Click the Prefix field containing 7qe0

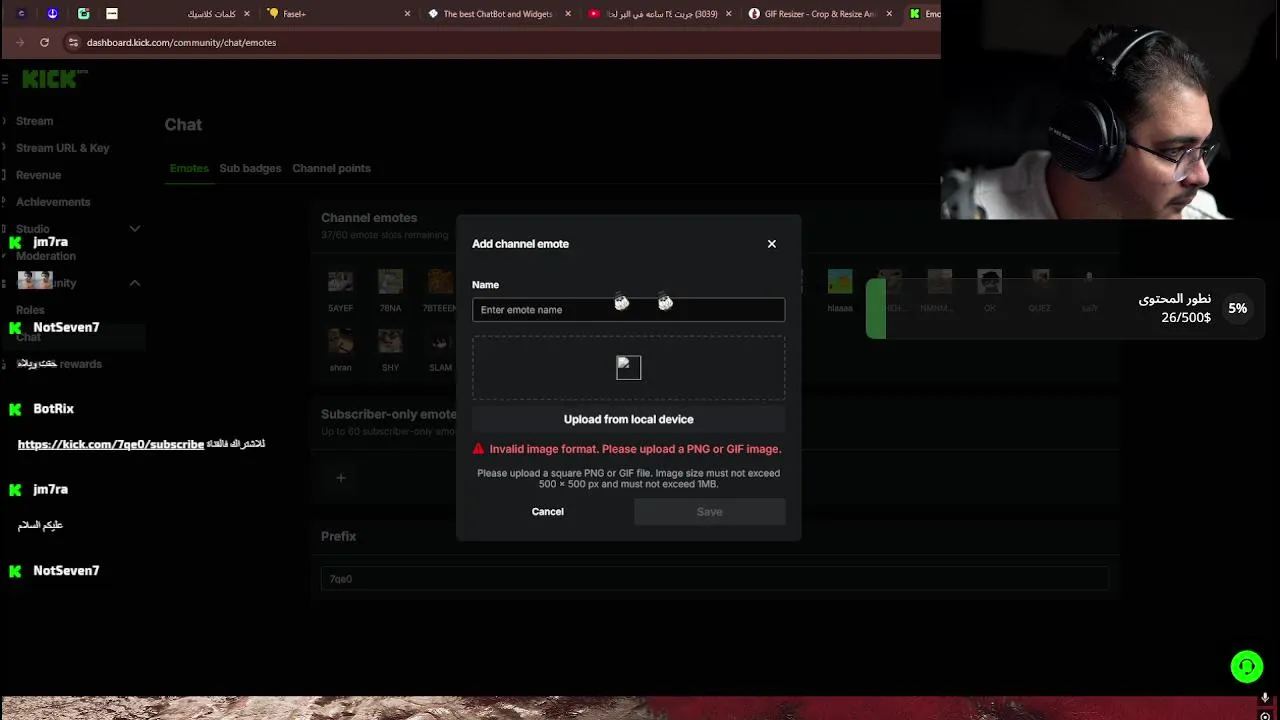tap(715, 579)
